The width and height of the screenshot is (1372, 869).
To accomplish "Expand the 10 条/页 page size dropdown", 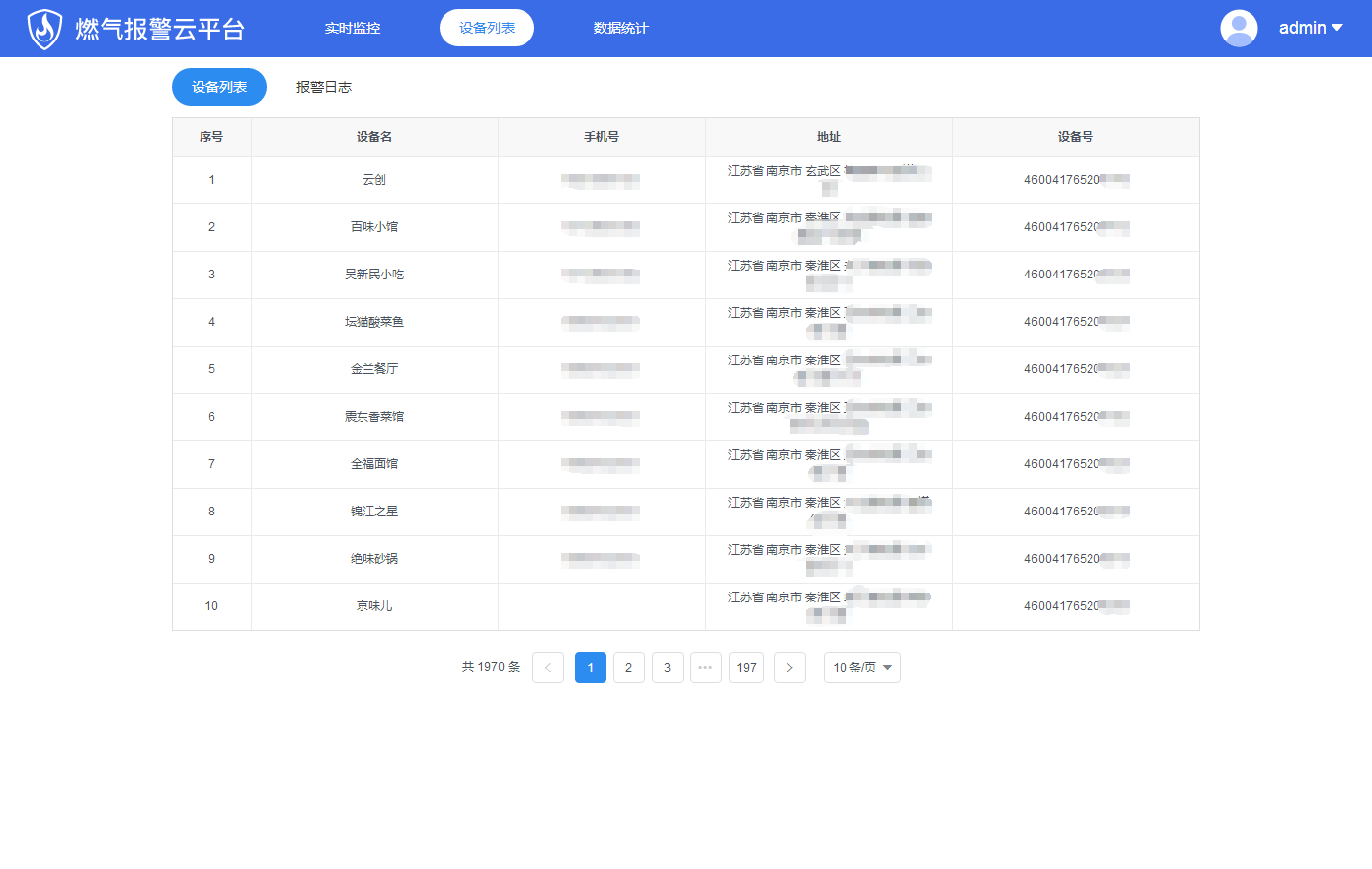I will [x=861, y=668].
